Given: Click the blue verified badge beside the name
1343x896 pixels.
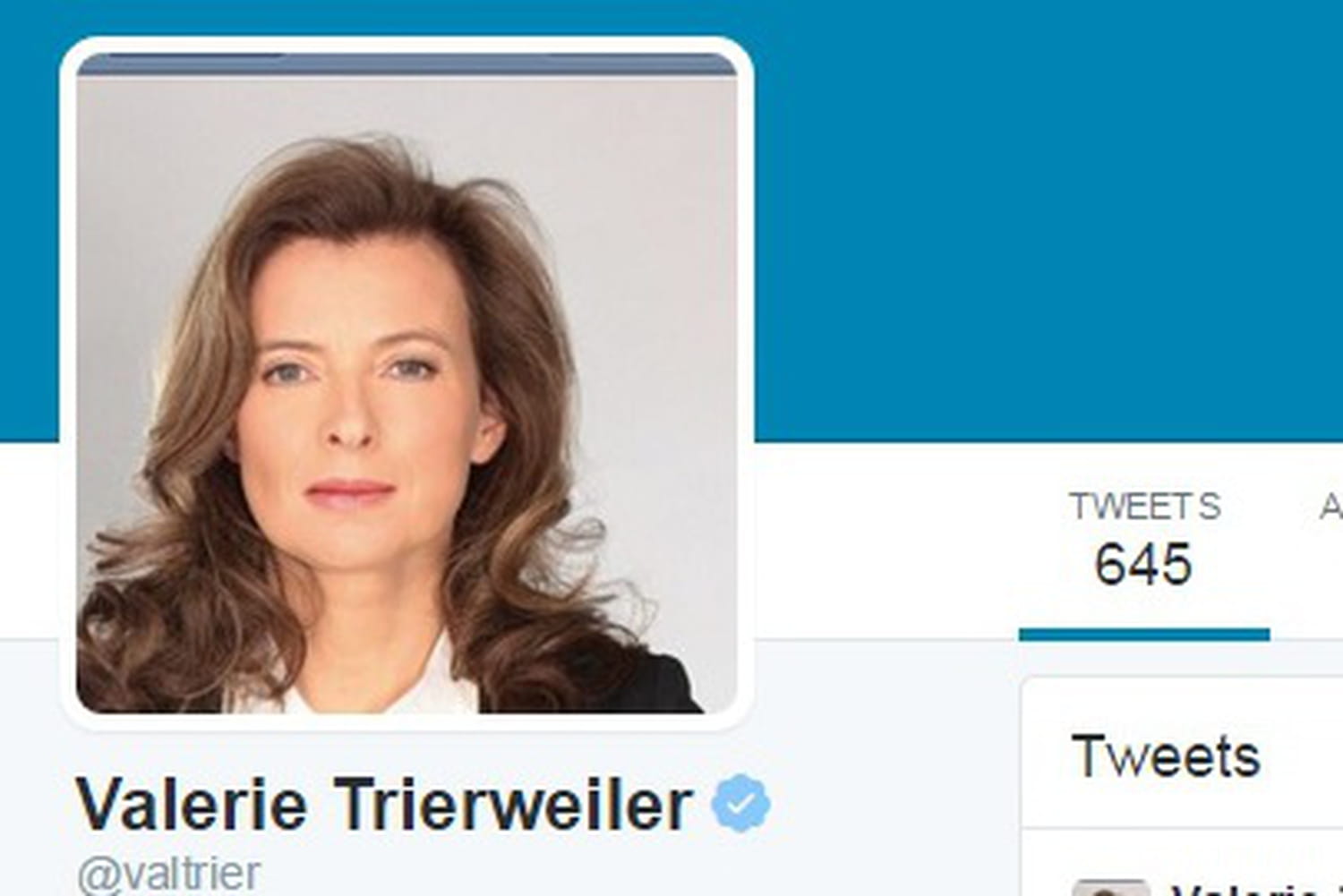Looking at the screenshot, I should click(740, 804).
